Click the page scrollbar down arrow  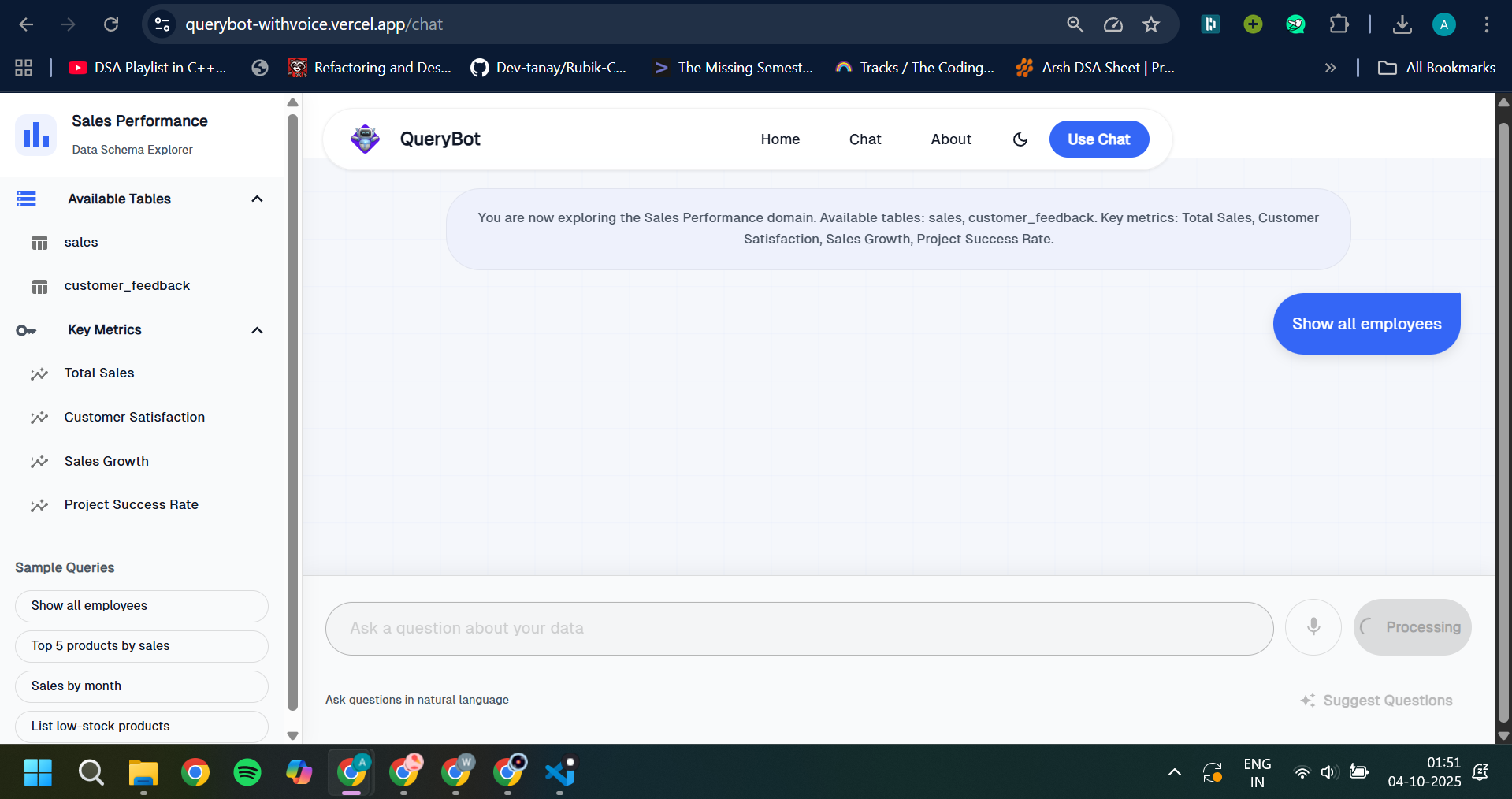[x=1503, y=736]
